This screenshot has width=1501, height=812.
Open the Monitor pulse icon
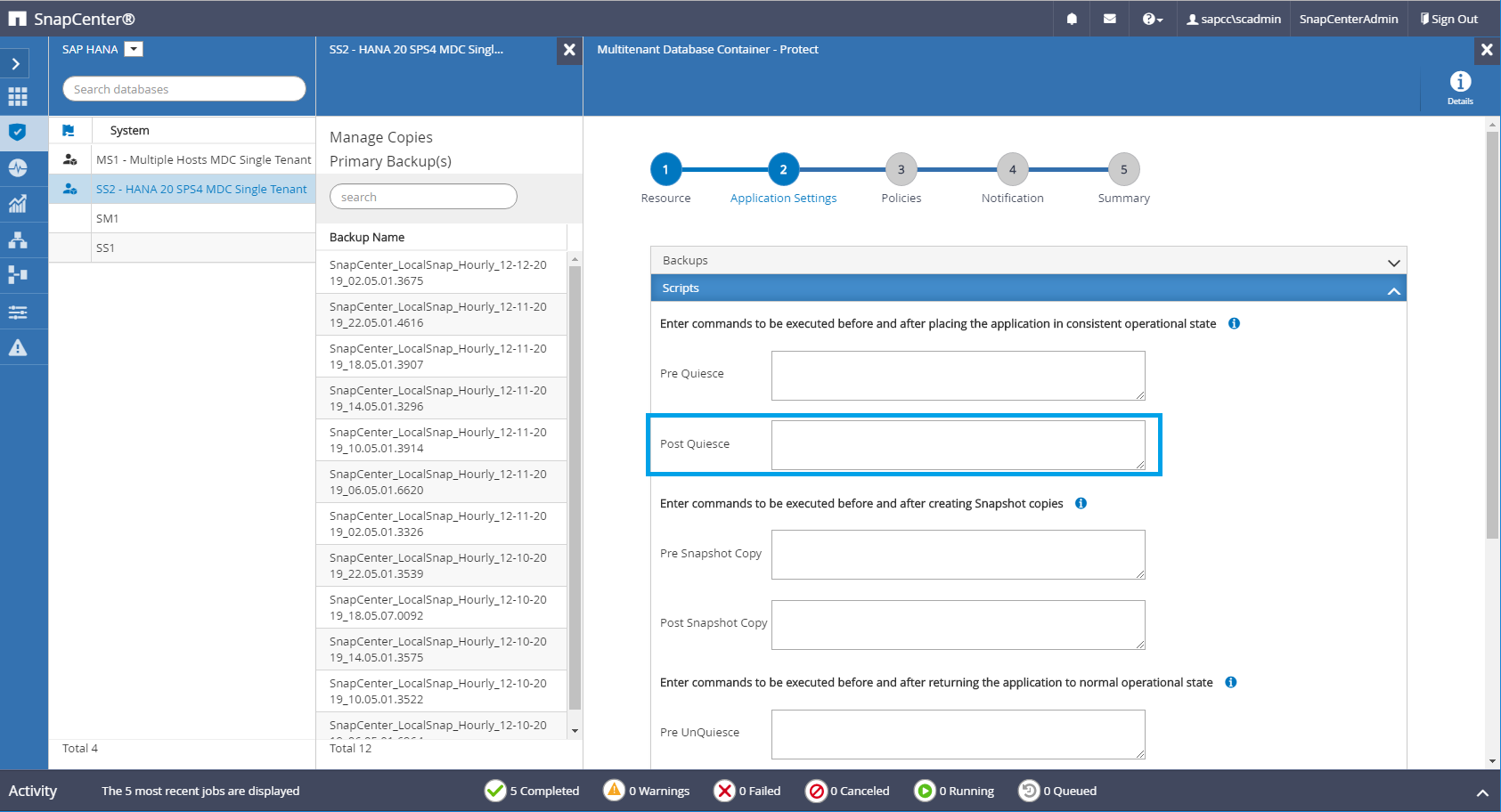[x=18, y=167]
